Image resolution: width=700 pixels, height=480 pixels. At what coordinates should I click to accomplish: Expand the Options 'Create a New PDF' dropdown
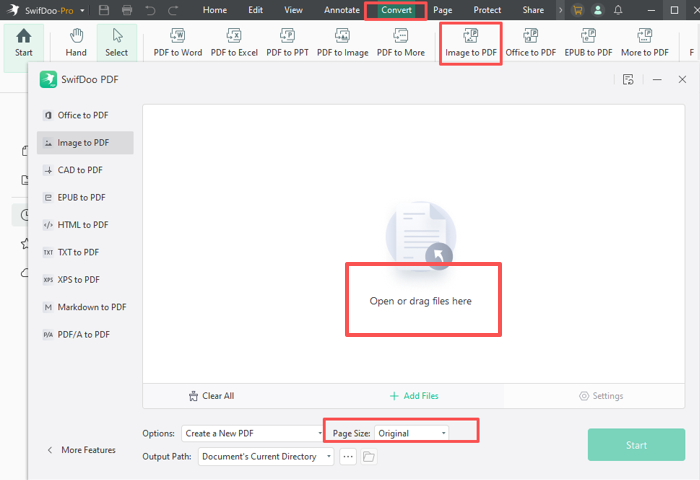pyautogui.click(x=252, y=433)
